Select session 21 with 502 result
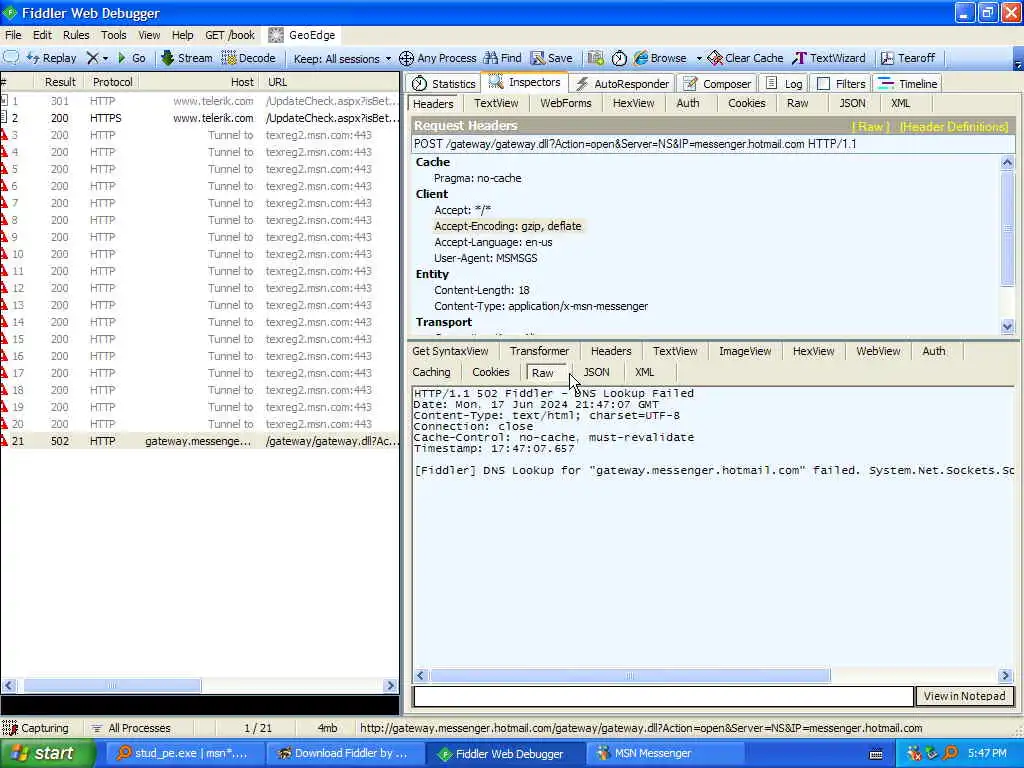Image resolution: width=1024 pixels, height=768 pixels. (199, 441)
